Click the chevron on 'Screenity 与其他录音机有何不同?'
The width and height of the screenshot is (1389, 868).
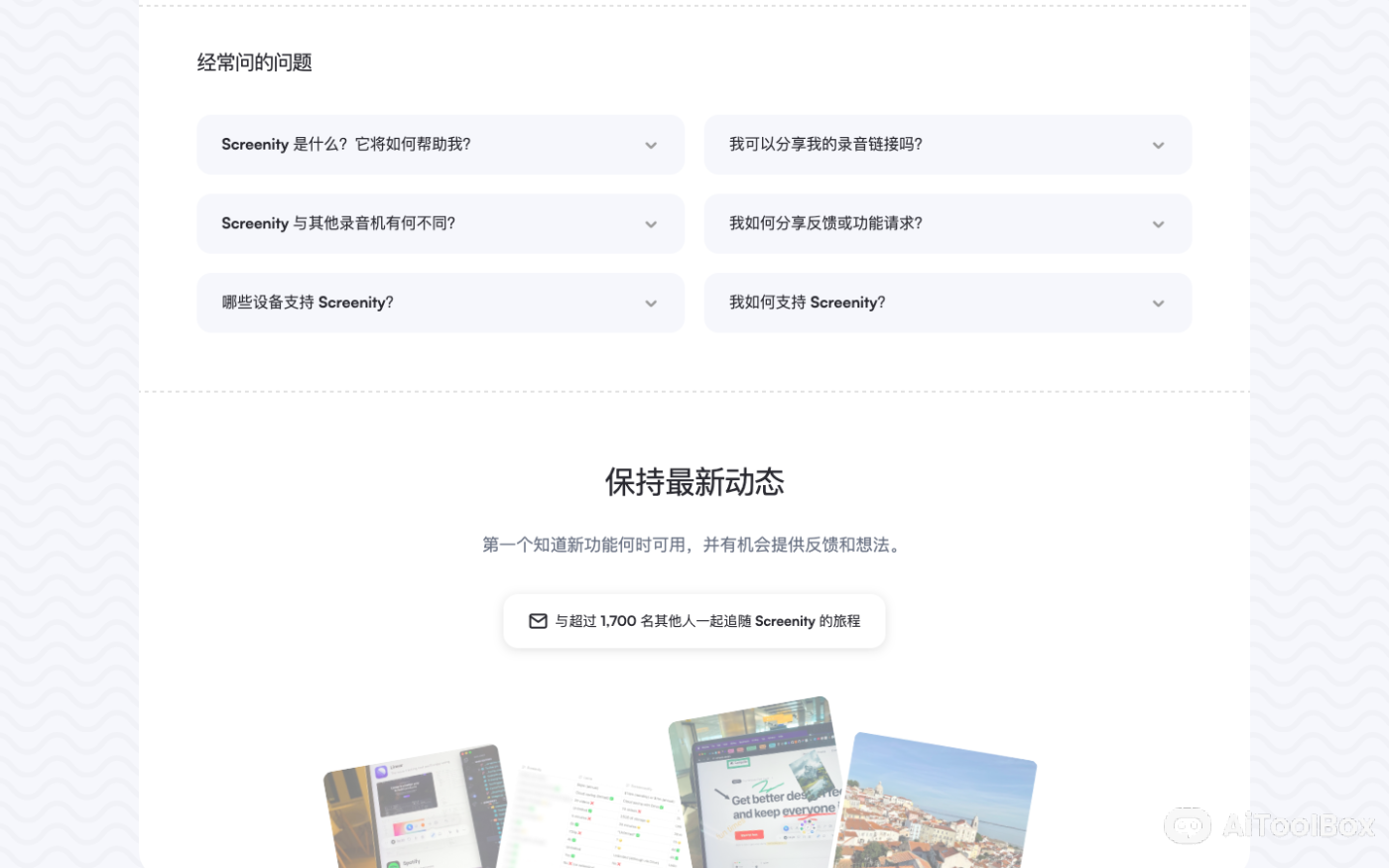coord(651,223)
